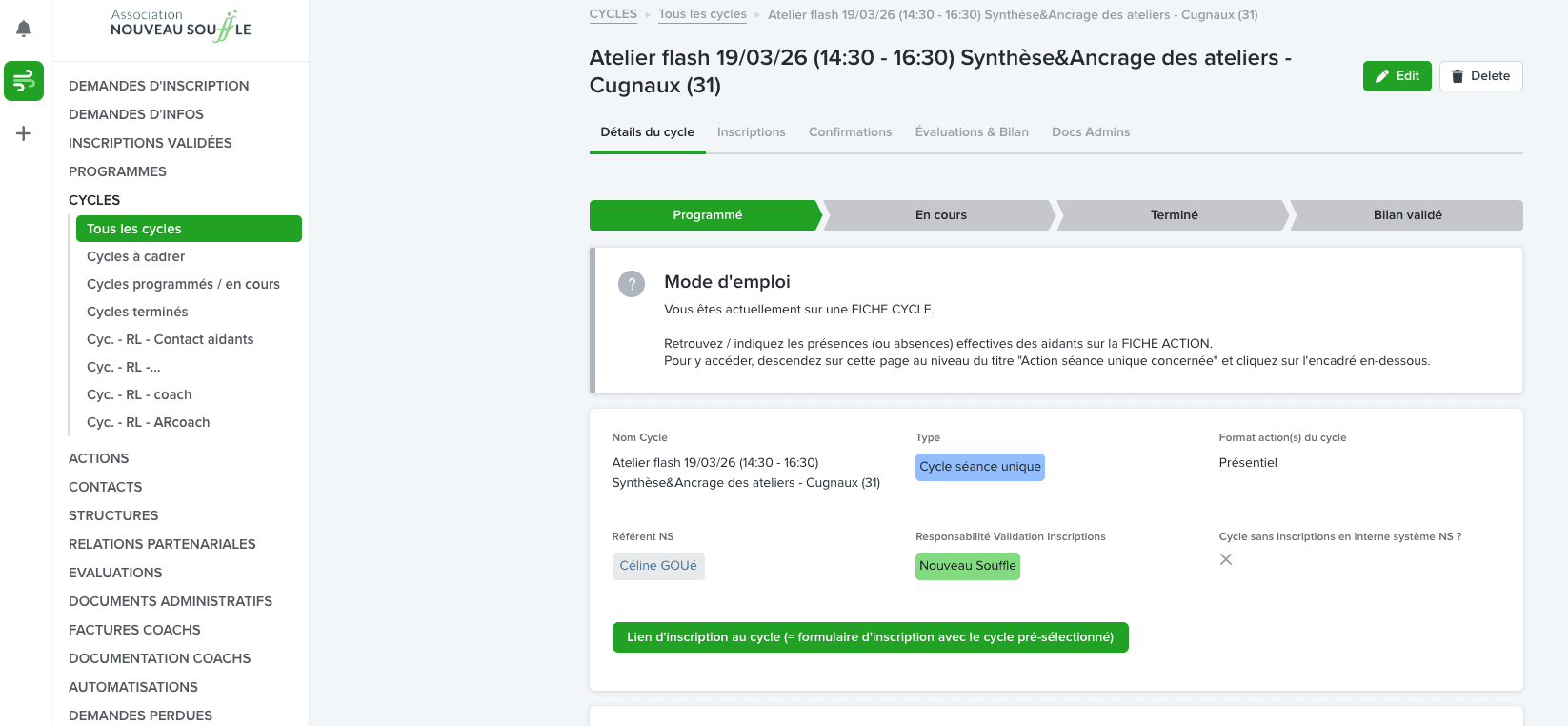
Task: Click the Céline GOUé referent tag
Action: (x=658, y=566)
